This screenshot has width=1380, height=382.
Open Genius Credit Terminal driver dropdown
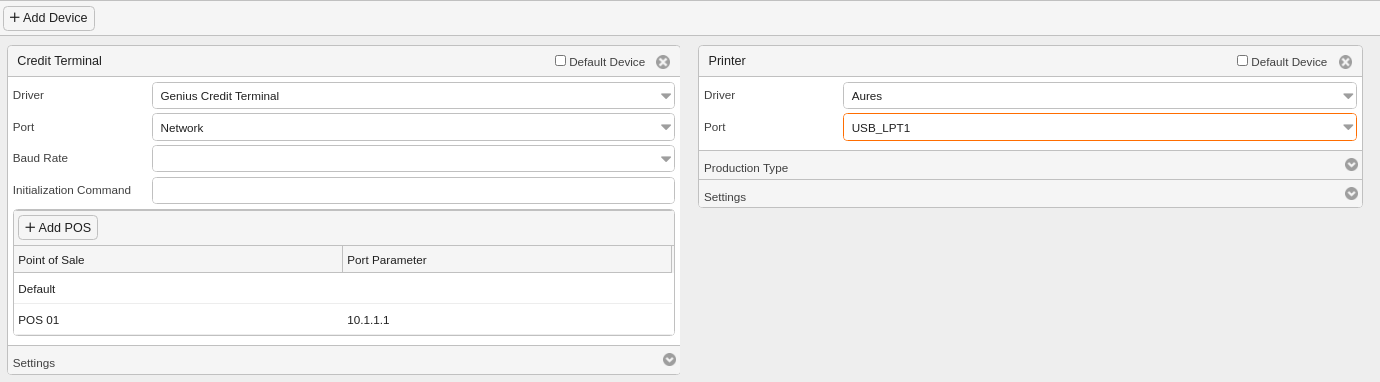point(413,96)
